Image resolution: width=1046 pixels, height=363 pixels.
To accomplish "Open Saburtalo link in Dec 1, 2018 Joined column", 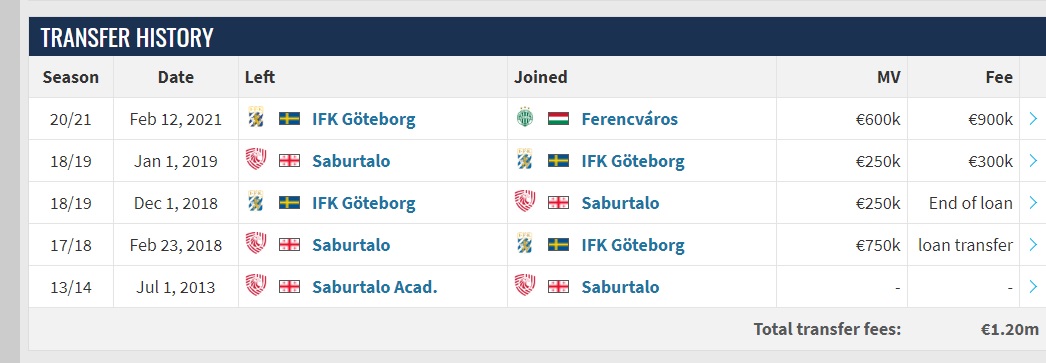I will (620, 203).
